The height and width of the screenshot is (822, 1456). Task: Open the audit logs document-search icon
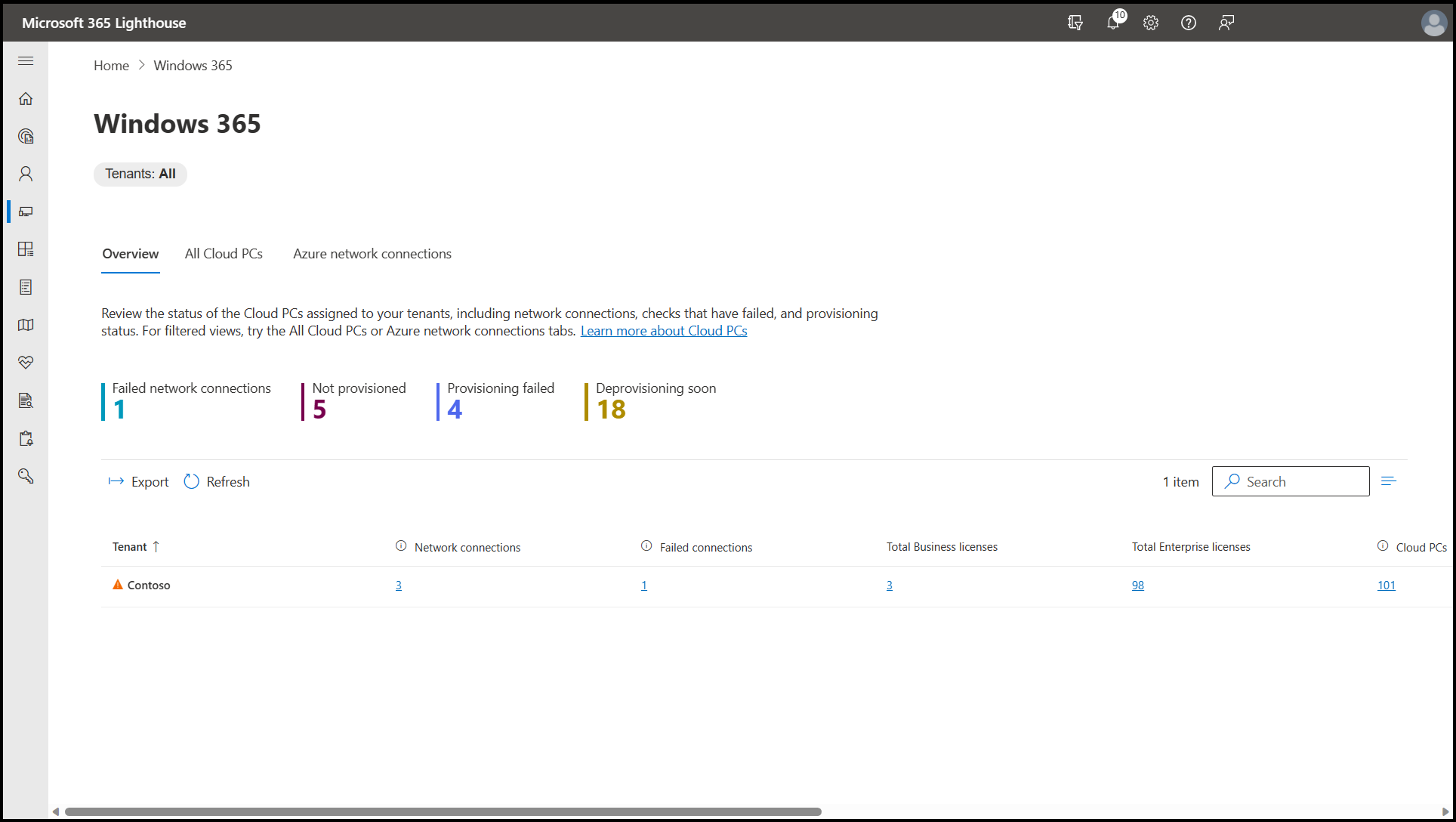(x=26, y=400)
